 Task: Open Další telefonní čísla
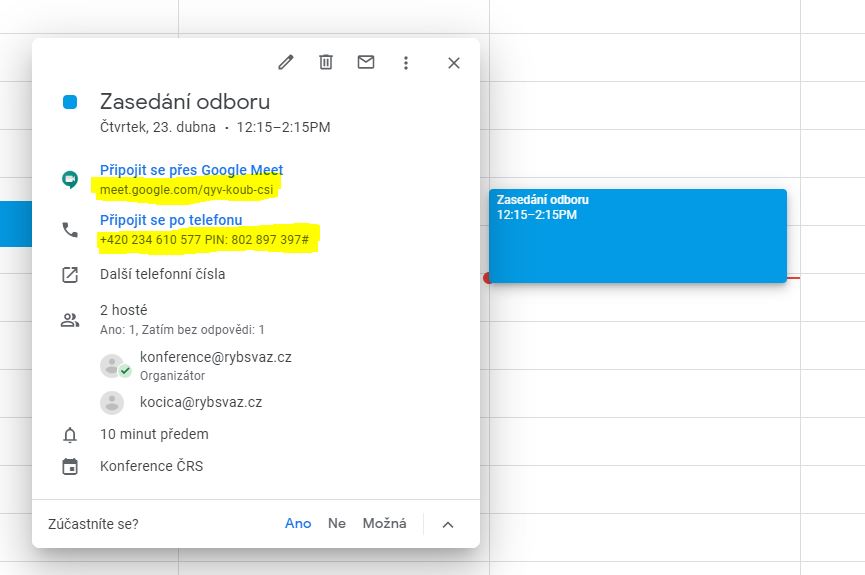tap(162, 274)
